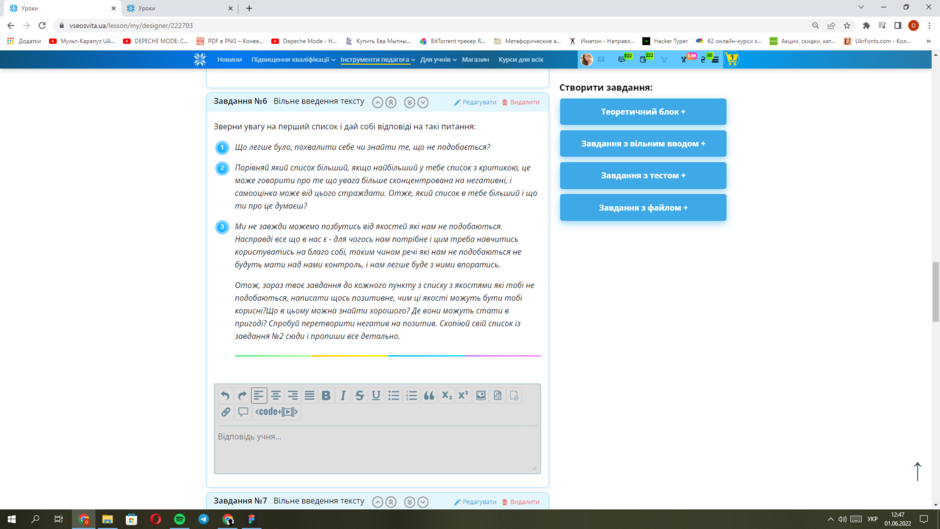Open the Магазин menu item
This screenshot has width=940, height=529.
(x=475, y=59)
